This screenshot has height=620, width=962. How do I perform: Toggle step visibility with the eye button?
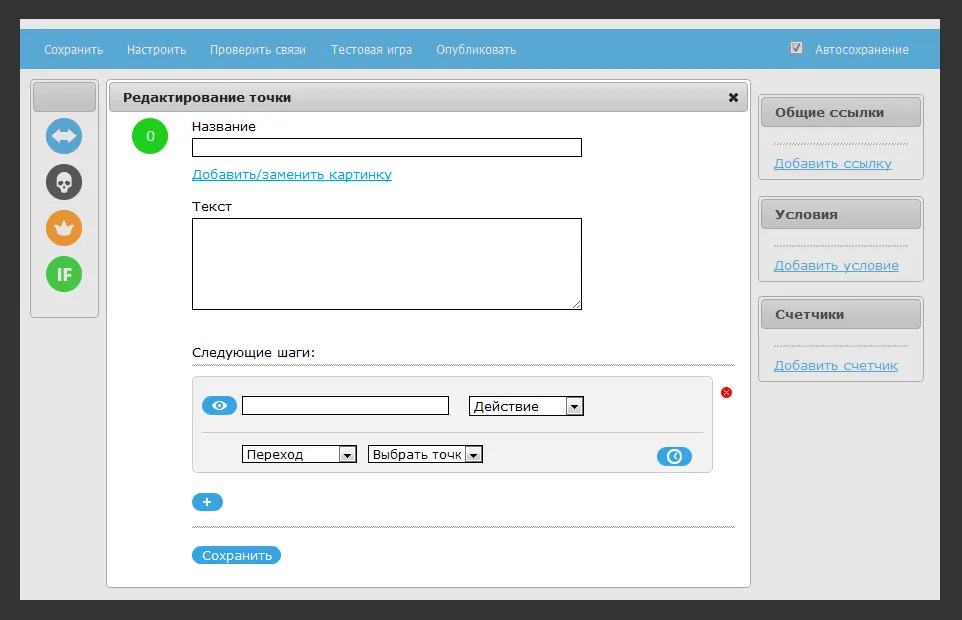pos(219,405)
